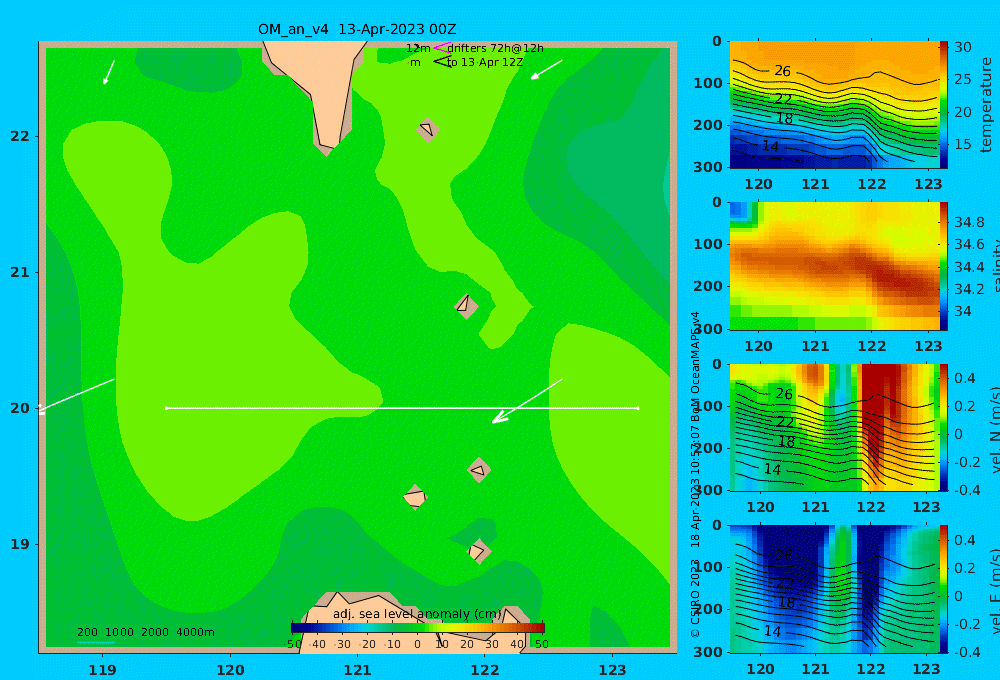Click the map title "OM_an_v4 13-Apr-2023 00Z"

357,29
